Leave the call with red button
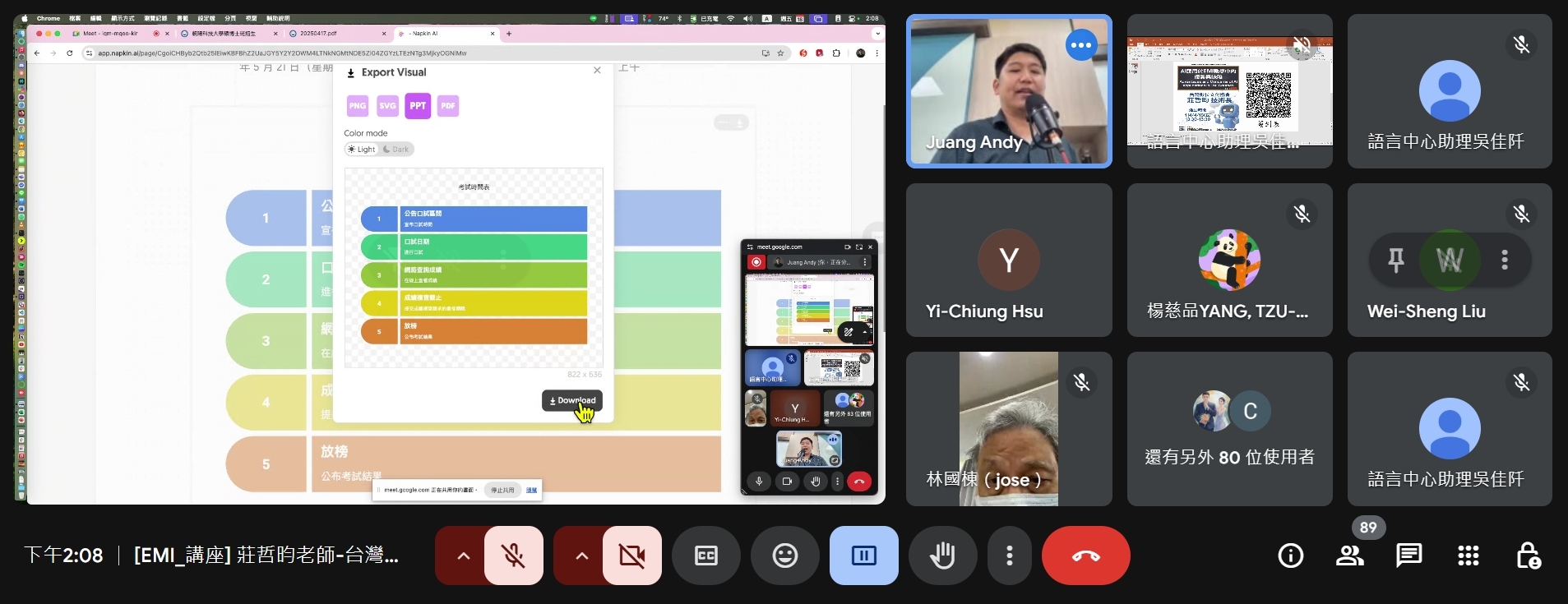This screenshot has width=1568, height=604. (1085, 556)
